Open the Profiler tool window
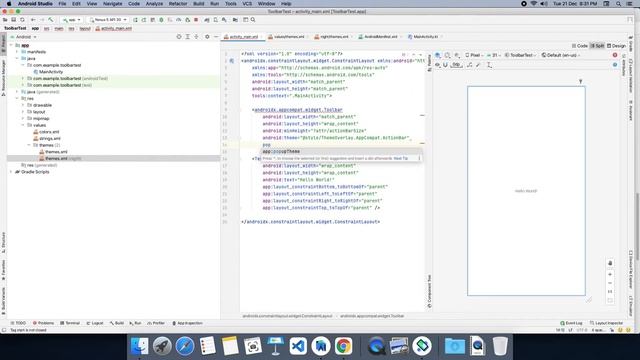 click(156, 323)
